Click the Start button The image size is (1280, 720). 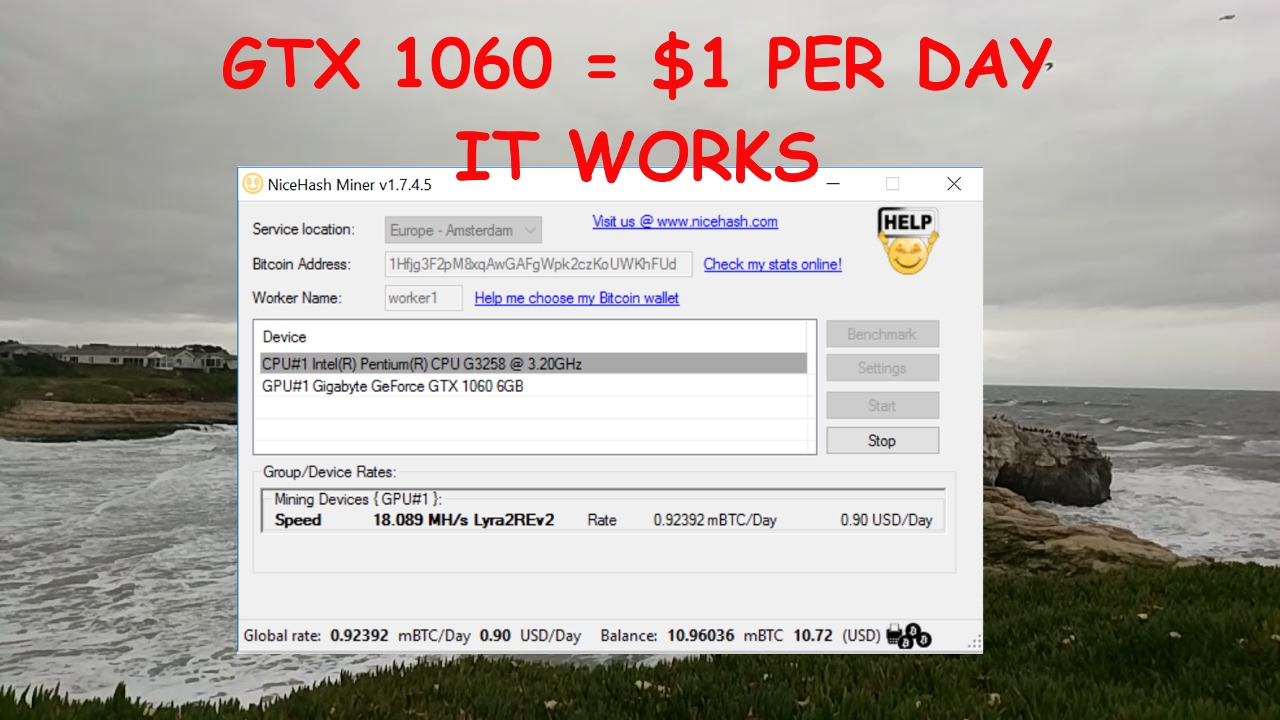[x=882, y=405]
